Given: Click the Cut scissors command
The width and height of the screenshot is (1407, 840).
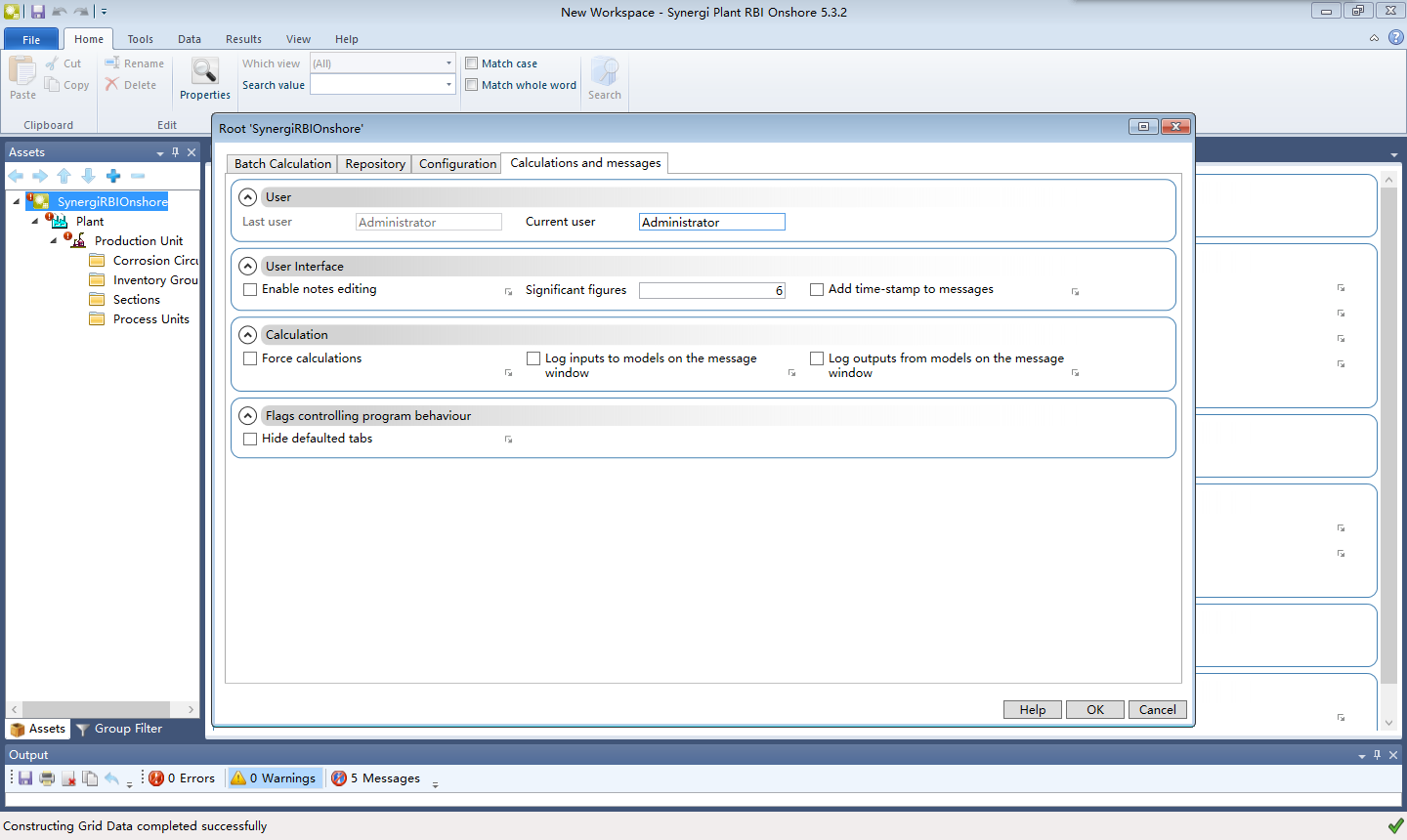Looking at the screenshot, I should coord(64,63).
